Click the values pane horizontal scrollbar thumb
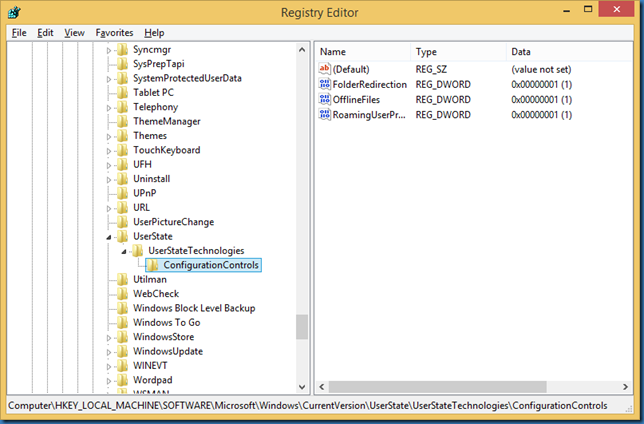The image size is (644, 424). [438, 387]
